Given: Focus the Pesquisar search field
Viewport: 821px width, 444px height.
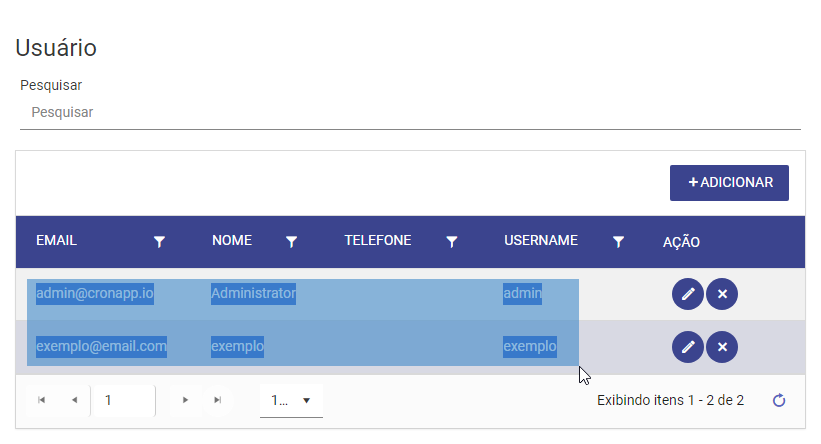Looking at the screenshot, I should click(410, 113).
